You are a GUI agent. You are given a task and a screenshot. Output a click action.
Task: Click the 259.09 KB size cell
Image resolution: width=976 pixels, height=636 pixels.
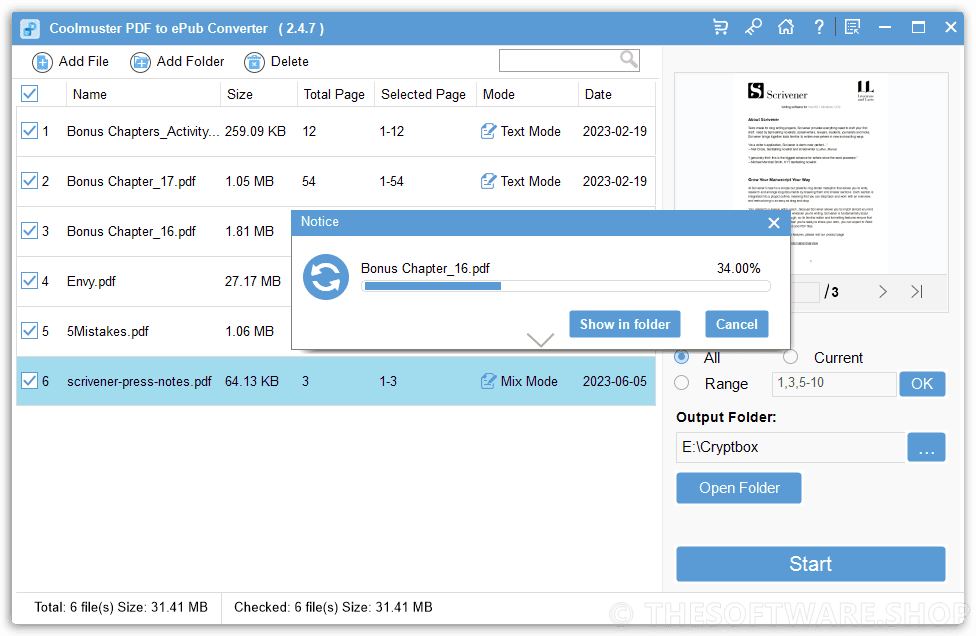[255, 131]
